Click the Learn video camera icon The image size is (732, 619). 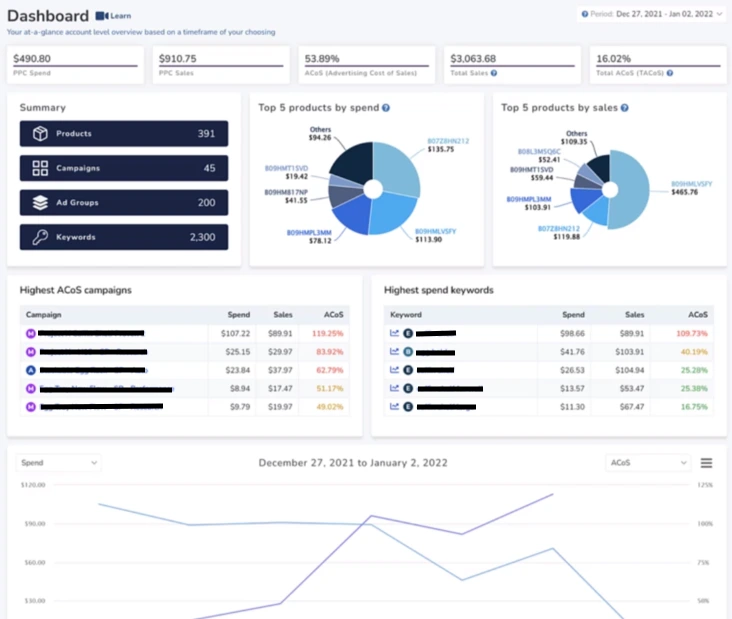pos(102,16)
